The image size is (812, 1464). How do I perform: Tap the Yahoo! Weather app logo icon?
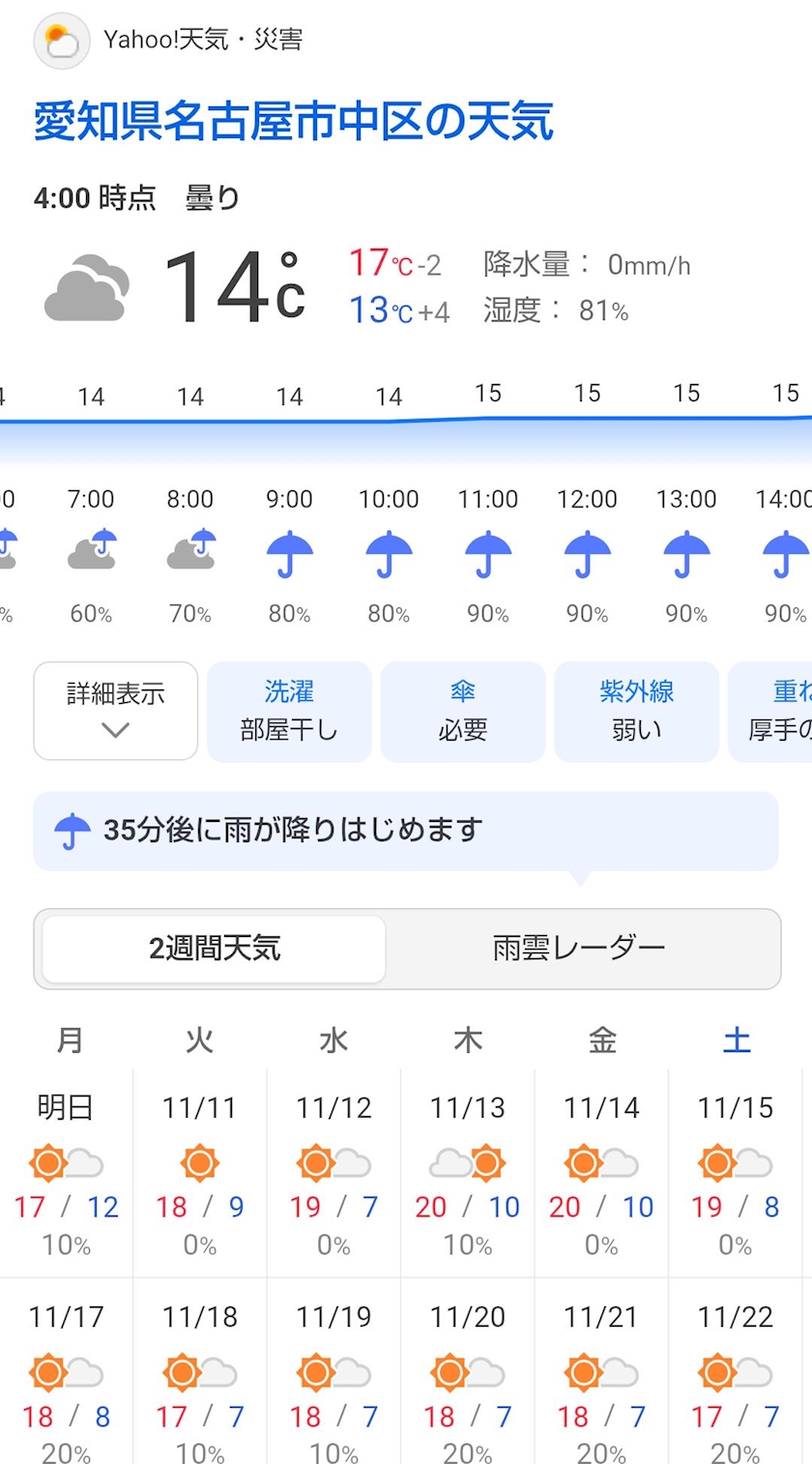point(62,41)
